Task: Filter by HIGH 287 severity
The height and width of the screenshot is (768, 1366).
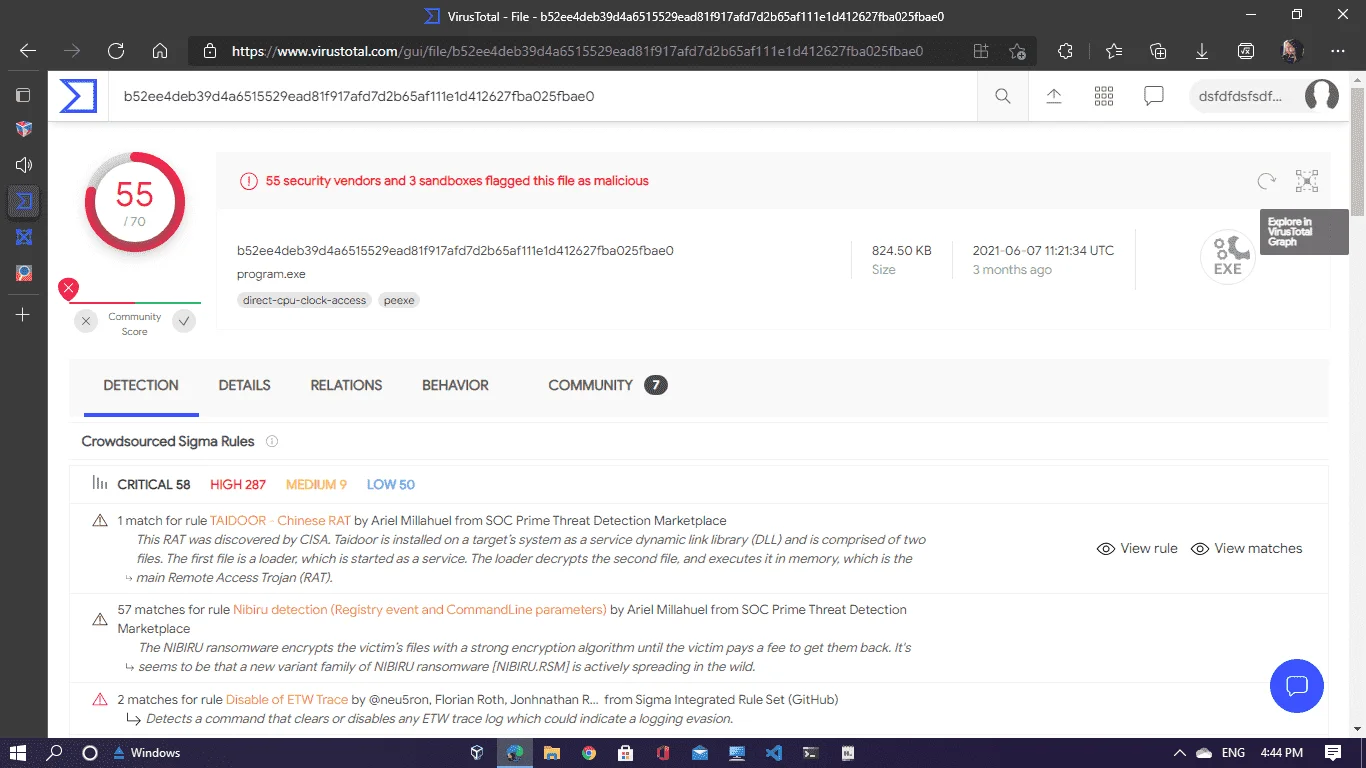Action: coord(238,485)
